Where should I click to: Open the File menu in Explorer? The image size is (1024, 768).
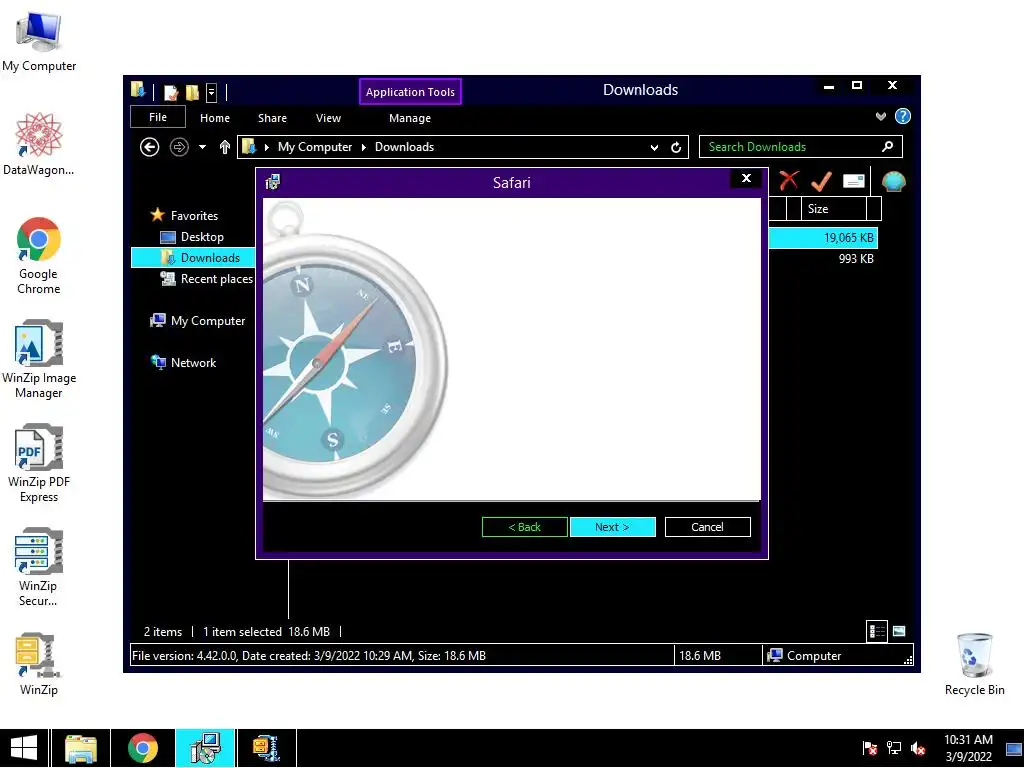pos(158,118)
